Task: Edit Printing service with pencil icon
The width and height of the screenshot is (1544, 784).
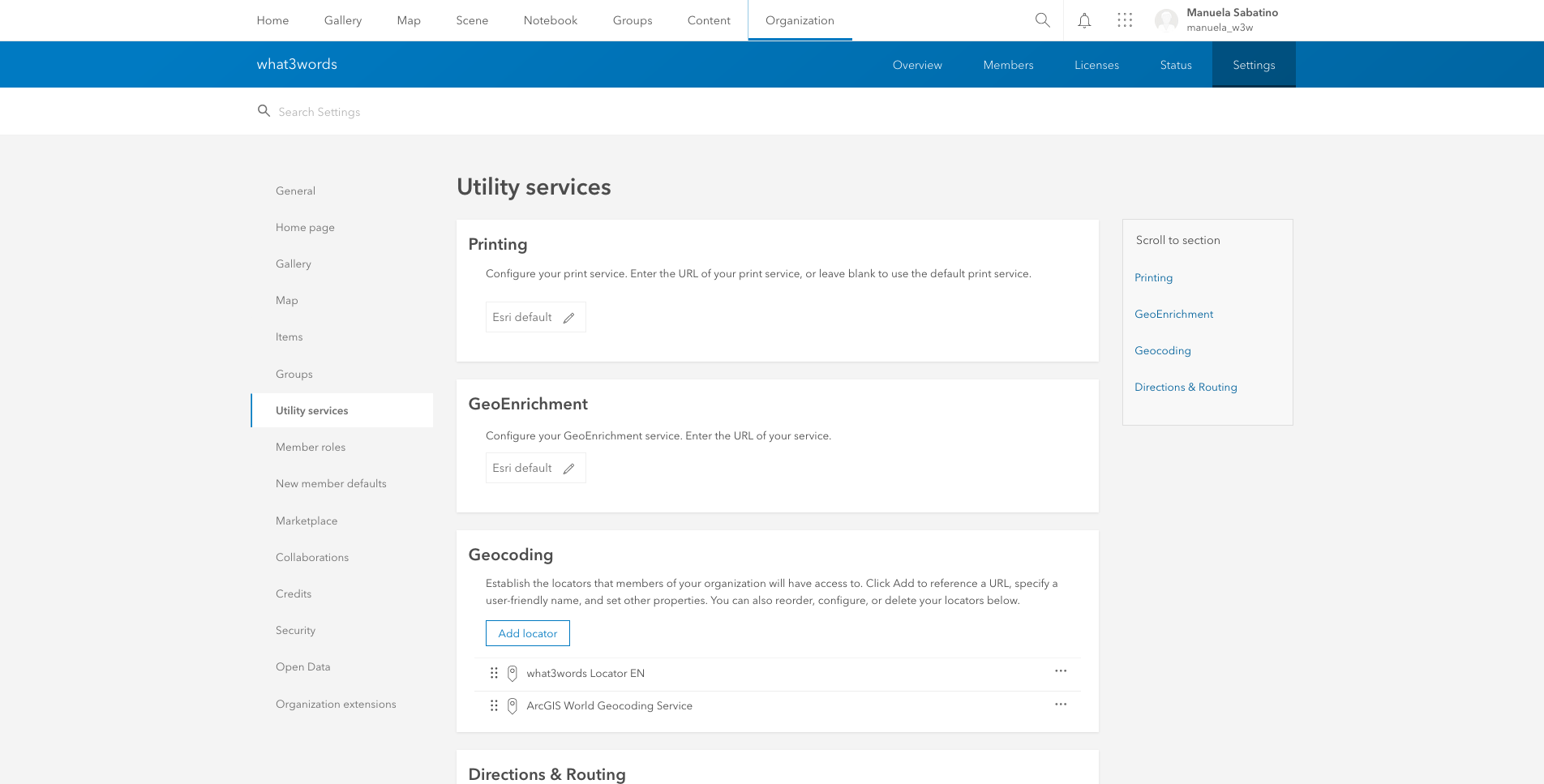Action: click(568, 318)
